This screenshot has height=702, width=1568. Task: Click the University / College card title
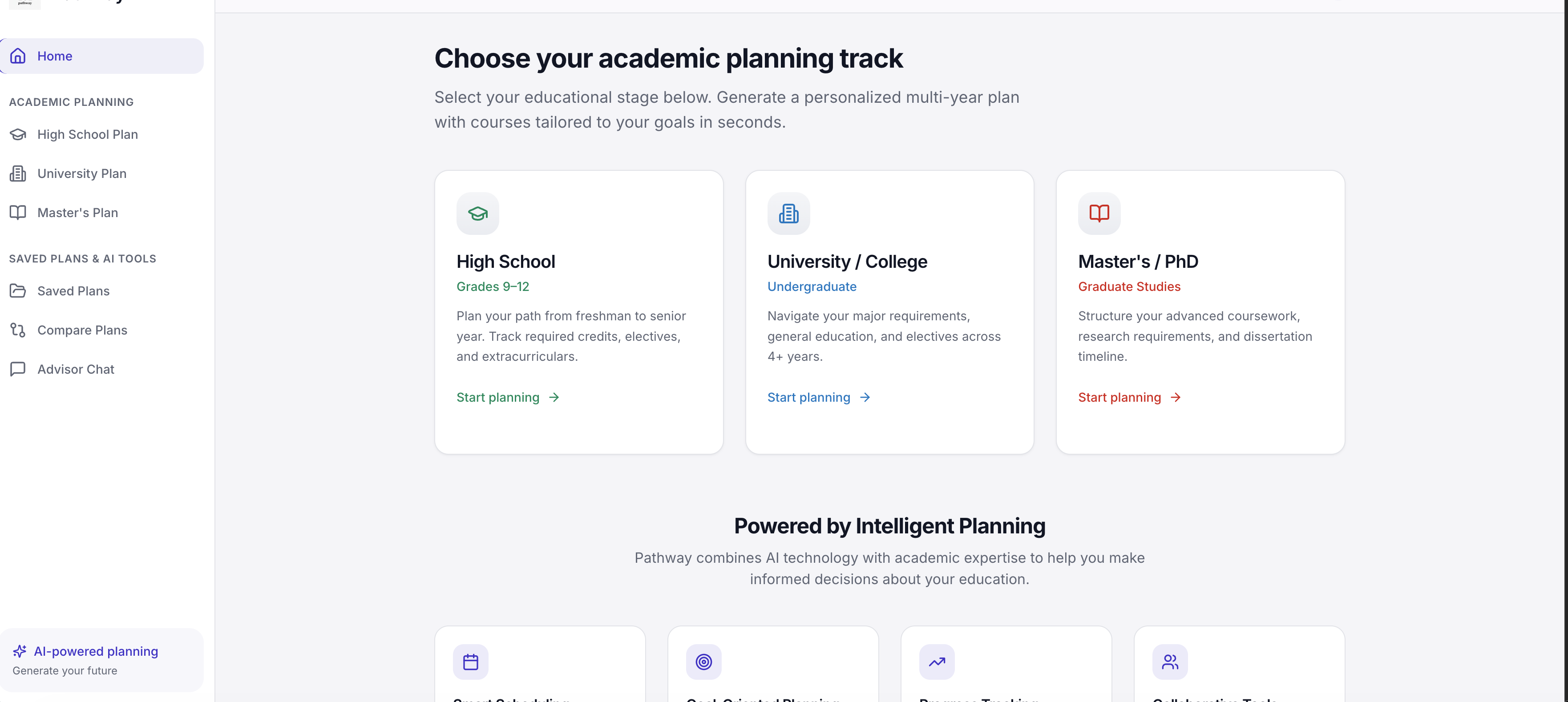(x=847, y=262)
